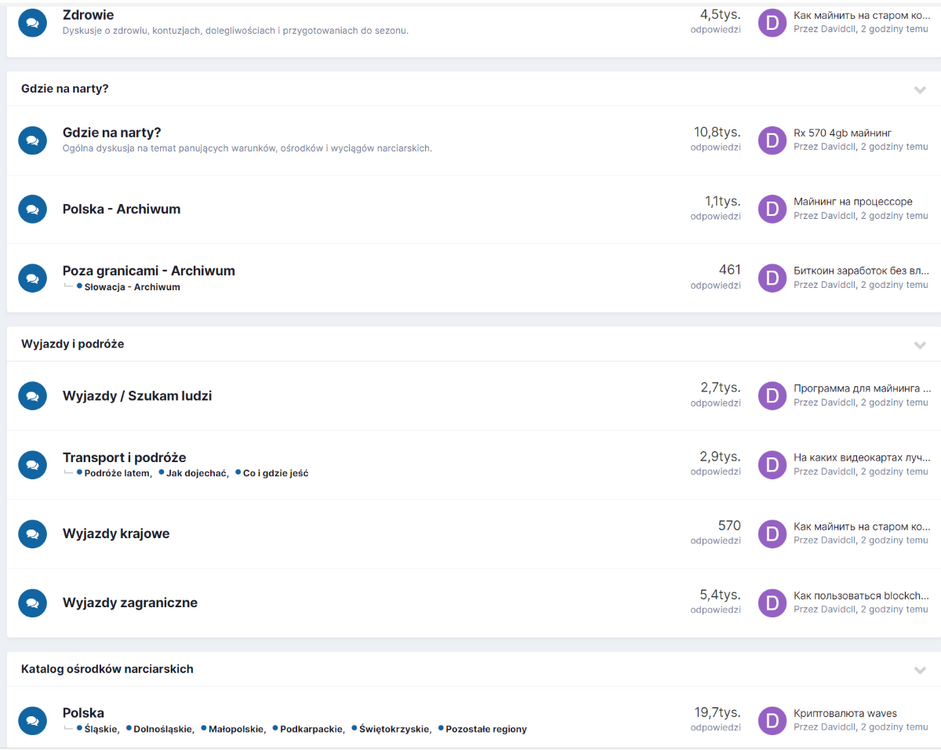Collapse the Gdzie na narty? category section

920,90
